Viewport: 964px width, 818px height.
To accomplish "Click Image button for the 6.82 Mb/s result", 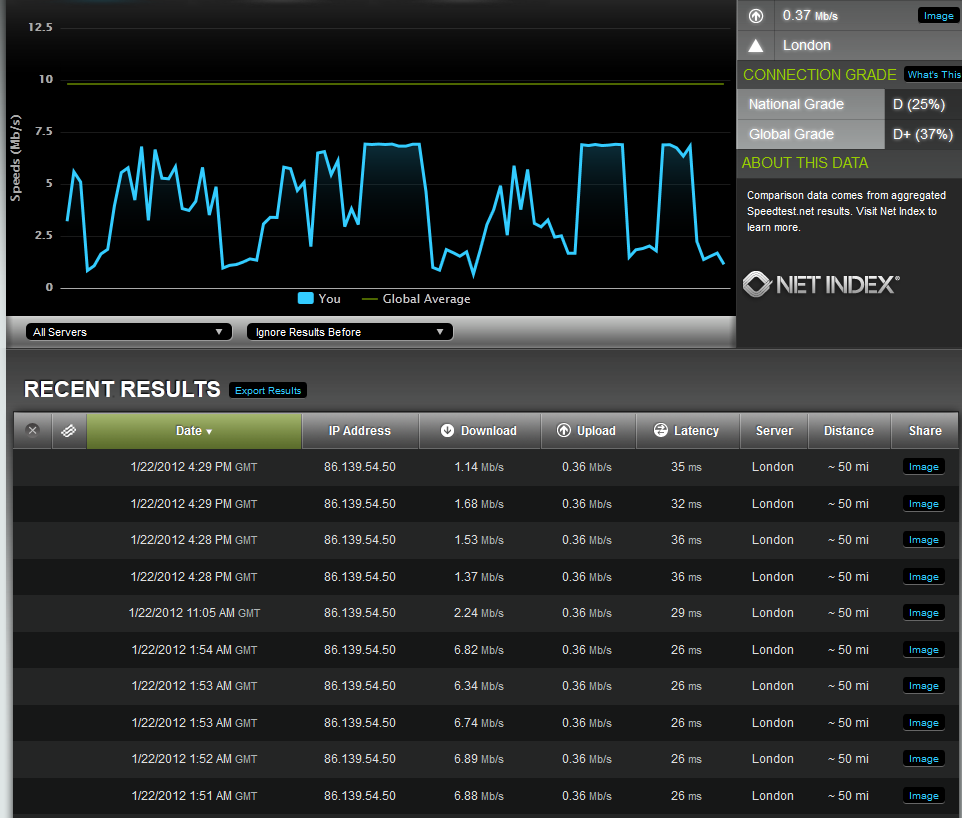I will pyautogui.click(x=923, y=650).
